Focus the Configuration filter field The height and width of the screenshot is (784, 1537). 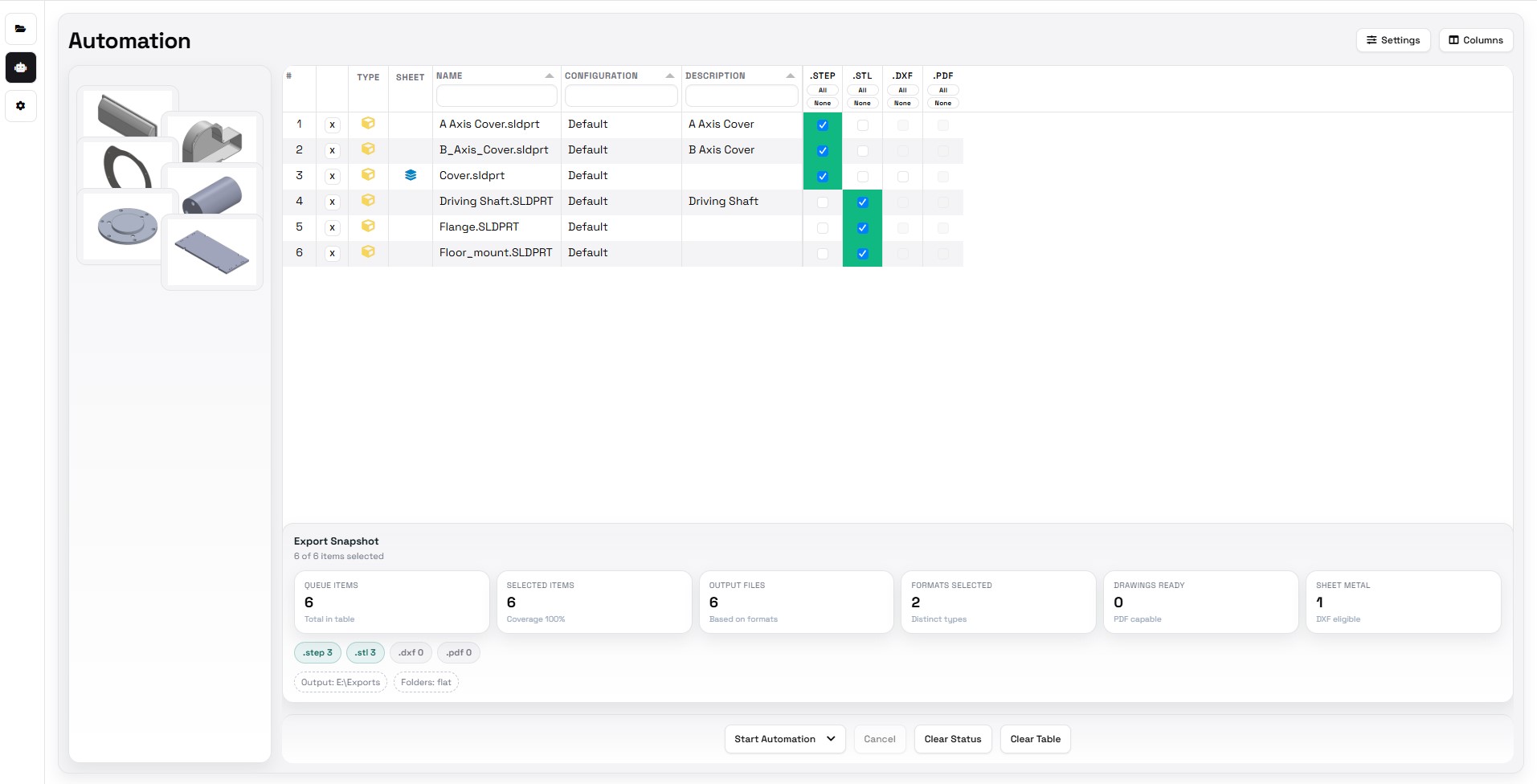click(x=621, y=96)
